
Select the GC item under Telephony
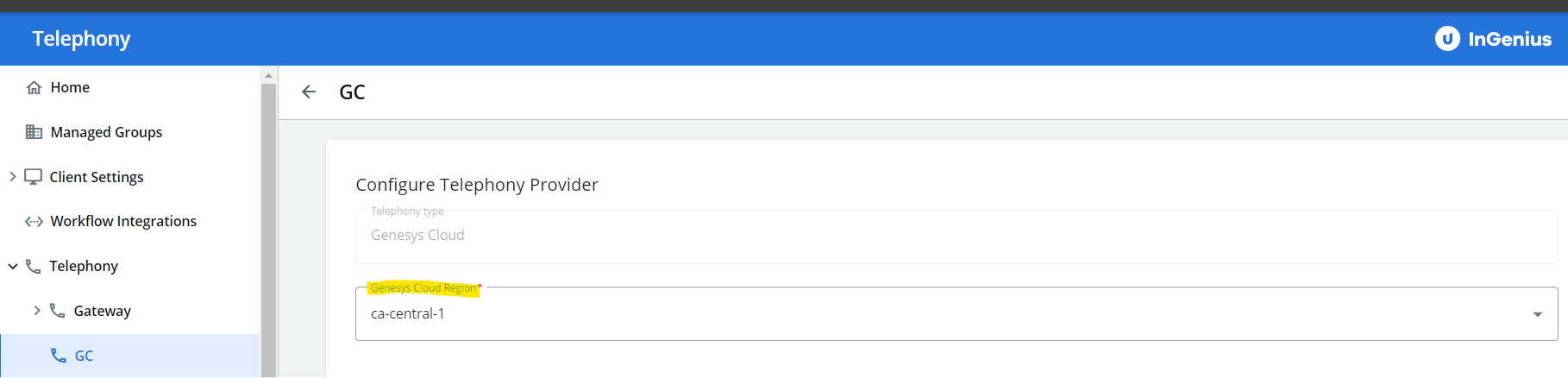pos(84,356)
